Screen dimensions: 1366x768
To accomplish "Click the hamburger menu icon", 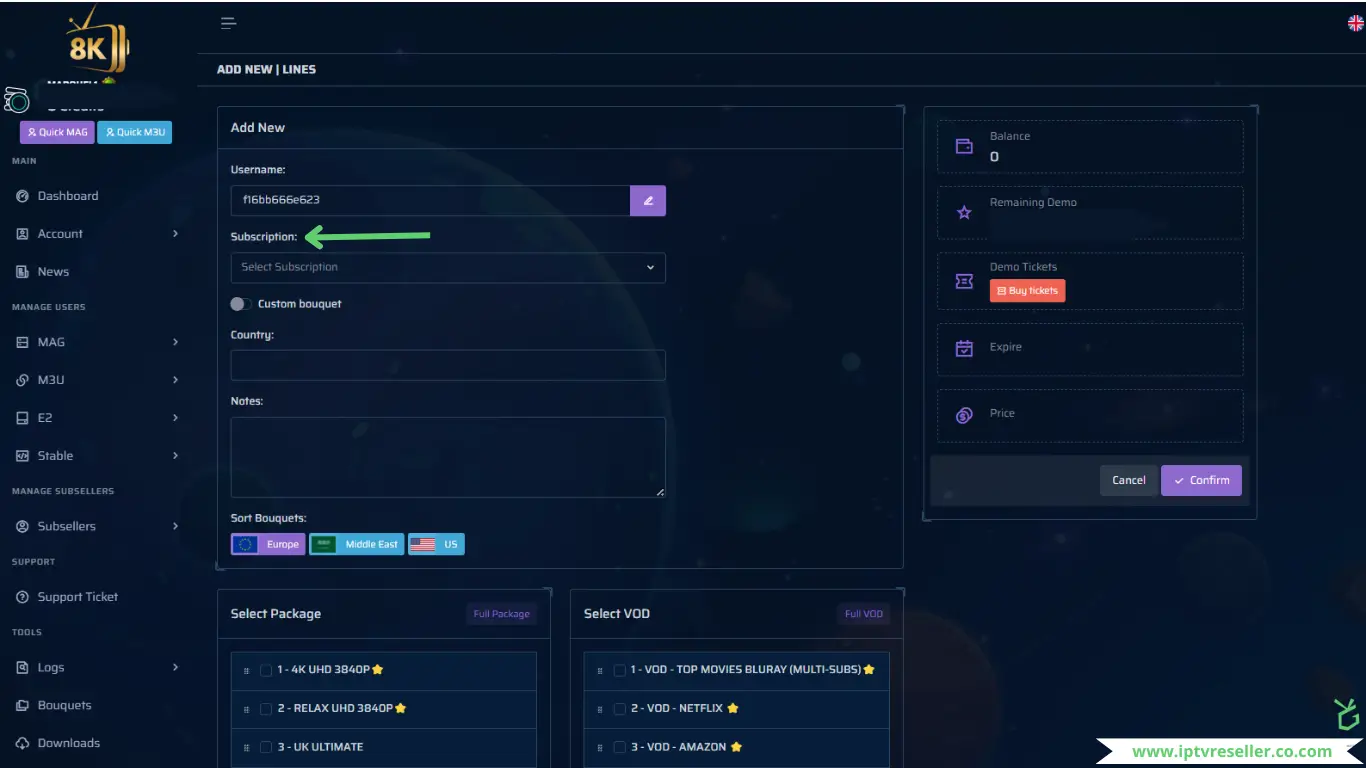I will pyautogui.click(x=228, y=24).
